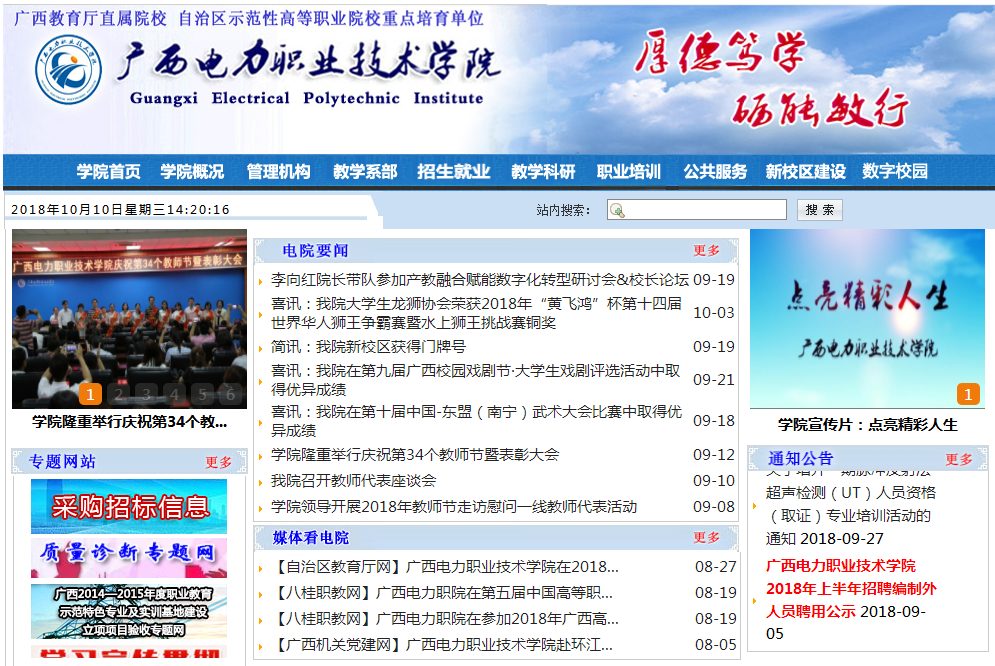Screen dimensions: 995x666
Task: Select slide number 2 on news slideshow
Action: pyautogui.click(x=119, y=395)
